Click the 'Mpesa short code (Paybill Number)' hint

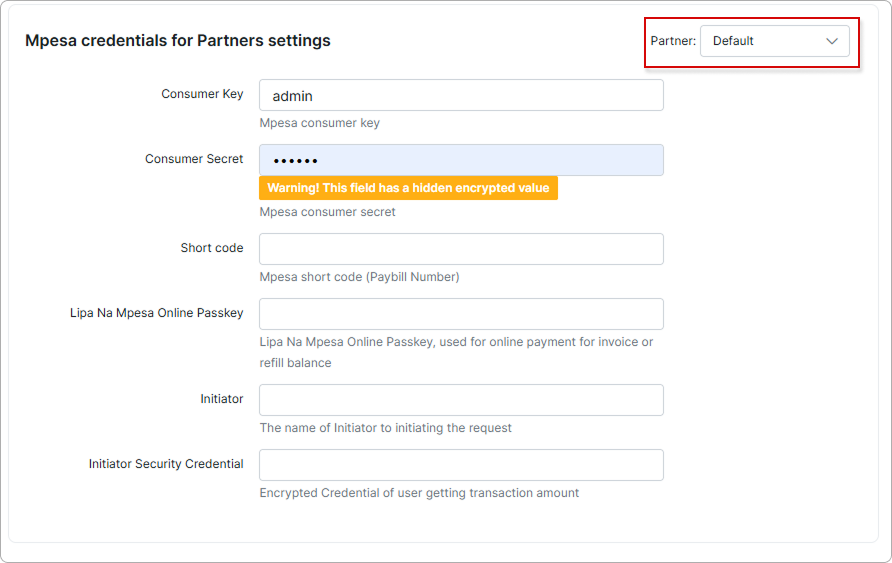click(x=360, y=277)
